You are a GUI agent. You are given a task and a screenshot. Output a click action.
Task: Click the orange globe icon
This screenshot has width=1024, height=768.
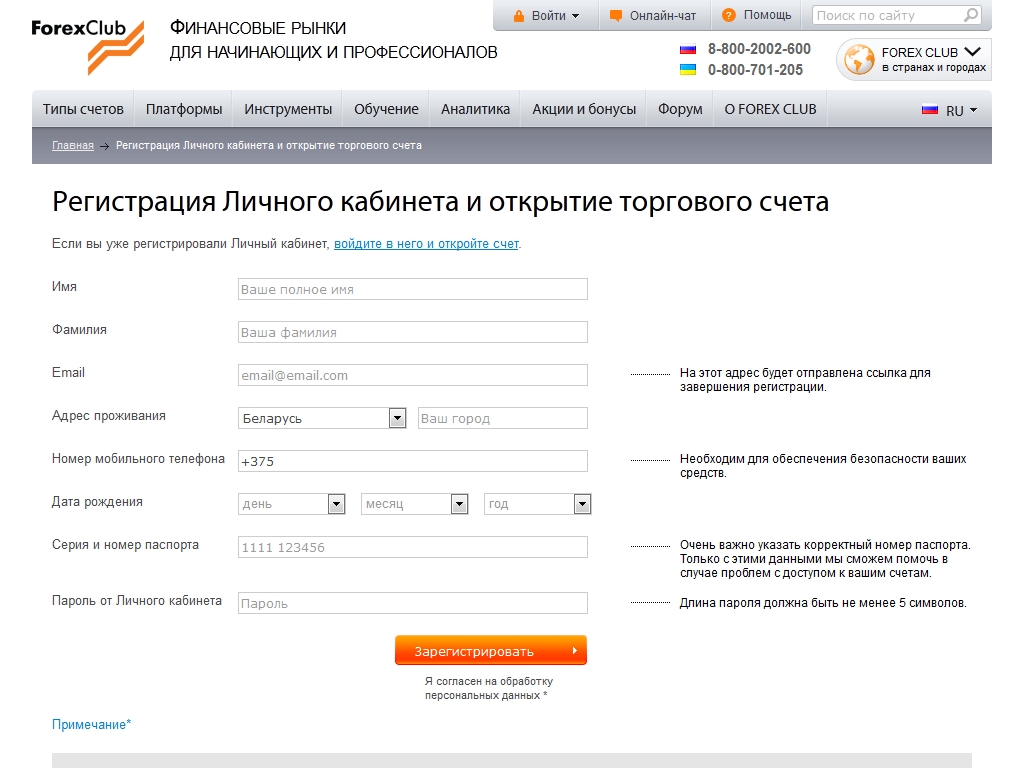[859, 60]
